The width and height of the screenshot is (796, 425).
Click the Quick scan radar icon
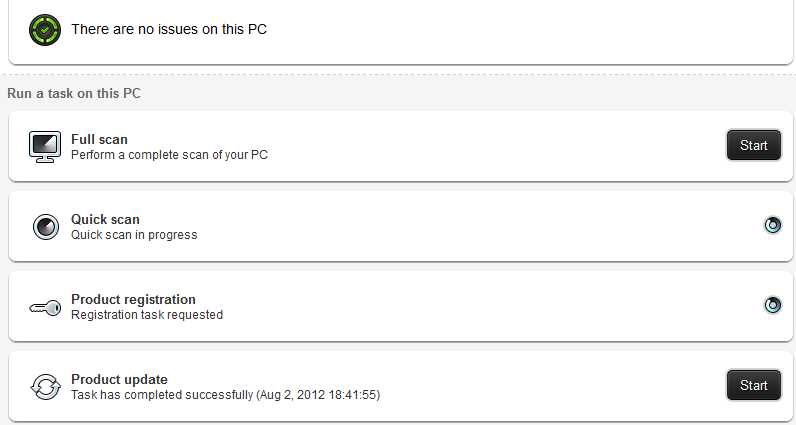pyautogui.click(x=46, y=226)
